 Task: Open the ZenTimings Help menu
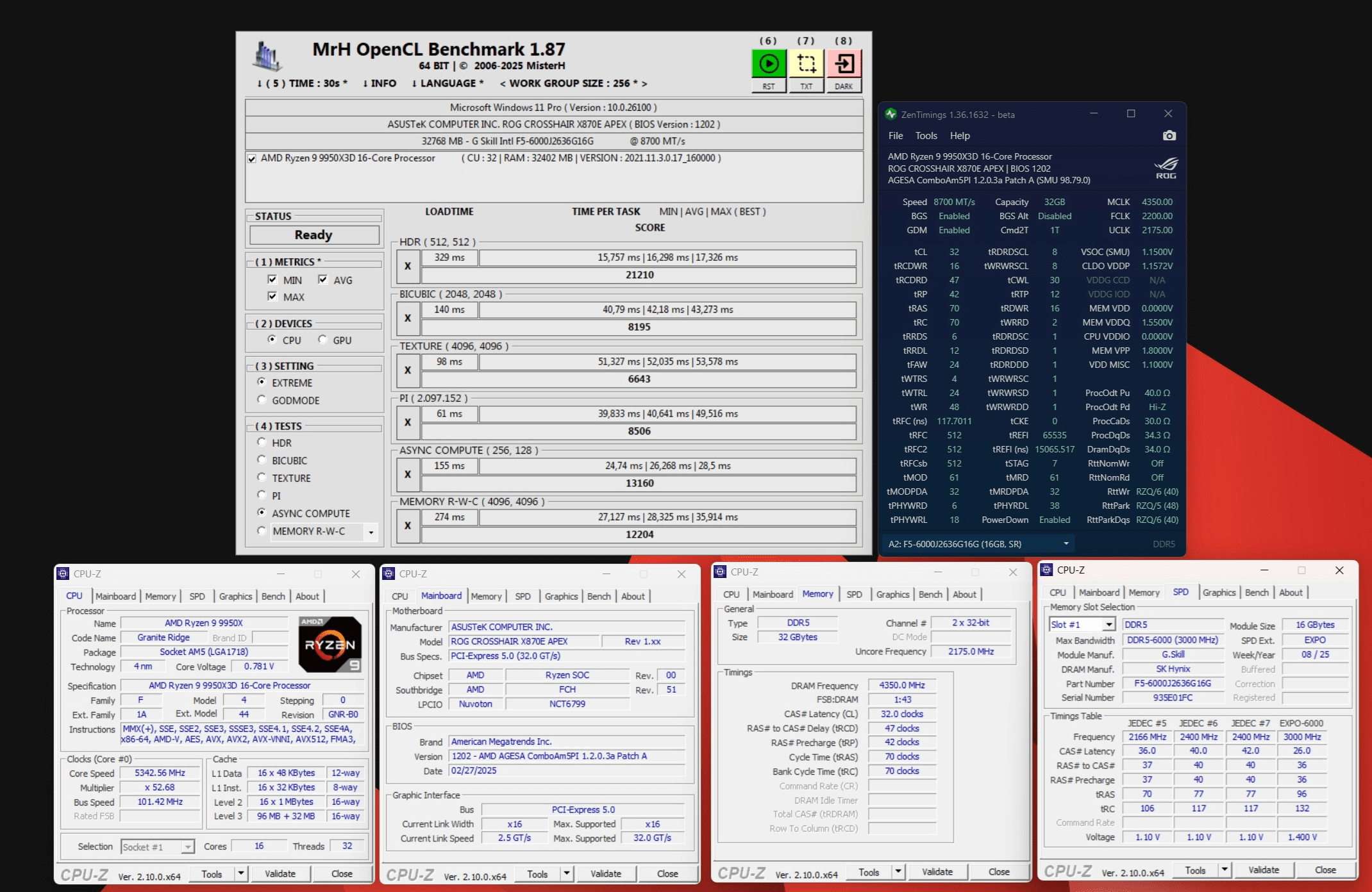click(960, 136)
